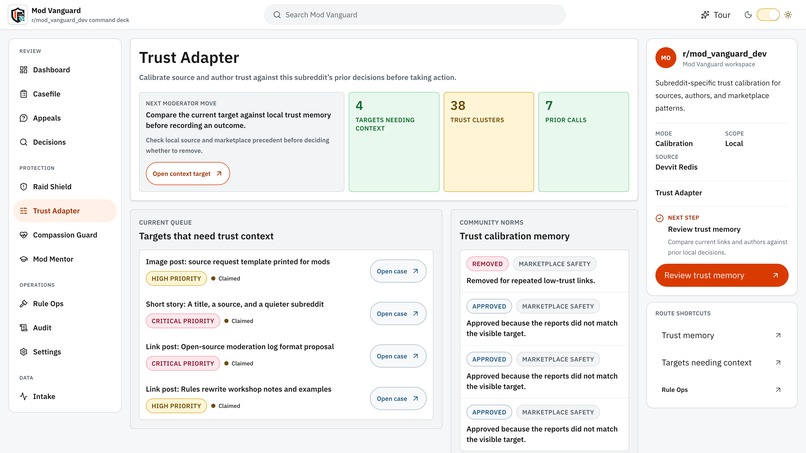Click the Casefile clipboard icon
The image size is (806, 453).
(24, 94)
